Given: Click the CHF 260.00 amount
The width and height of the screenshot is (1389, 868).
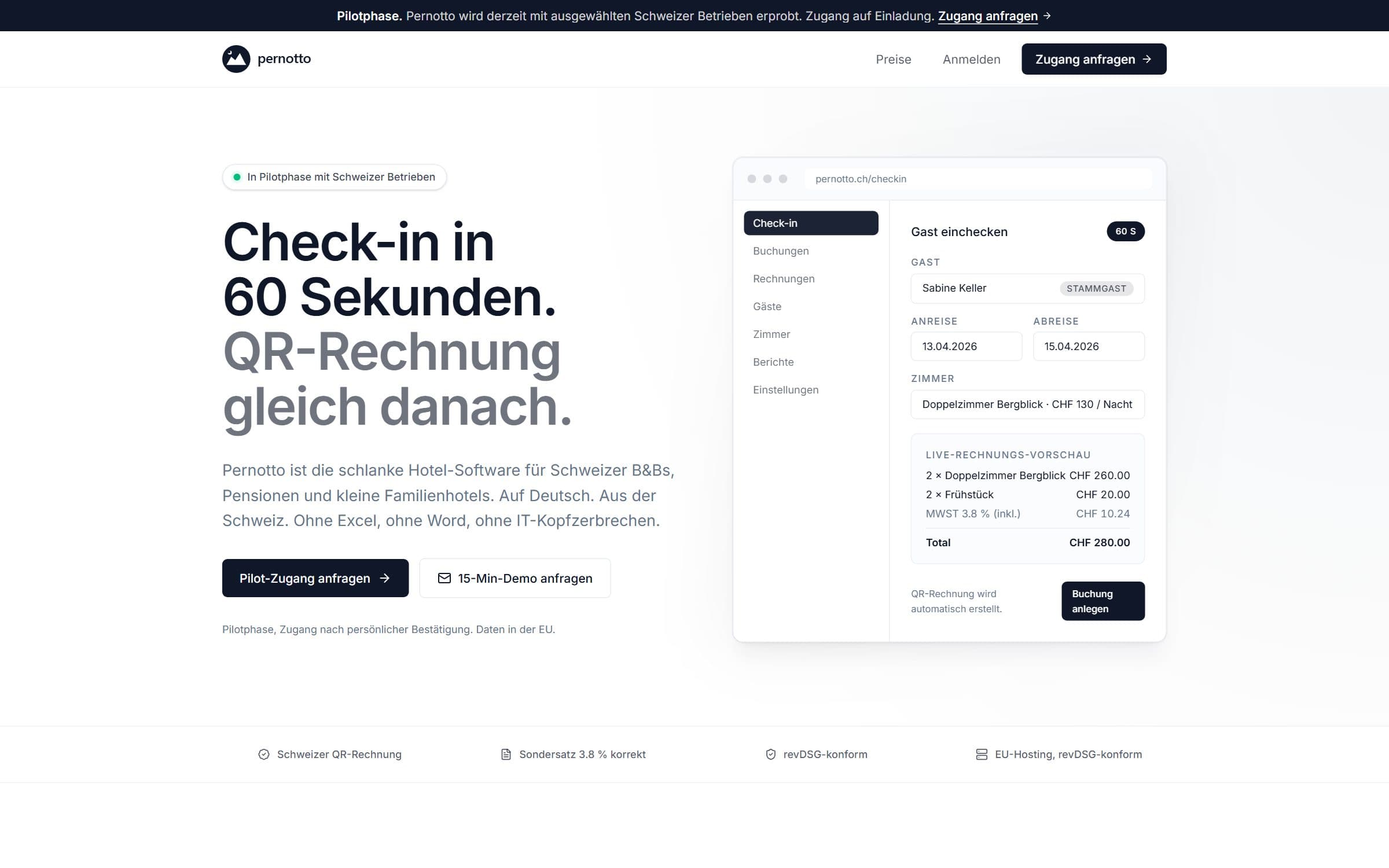Looking at the screenshot, I should [1100, 476].
